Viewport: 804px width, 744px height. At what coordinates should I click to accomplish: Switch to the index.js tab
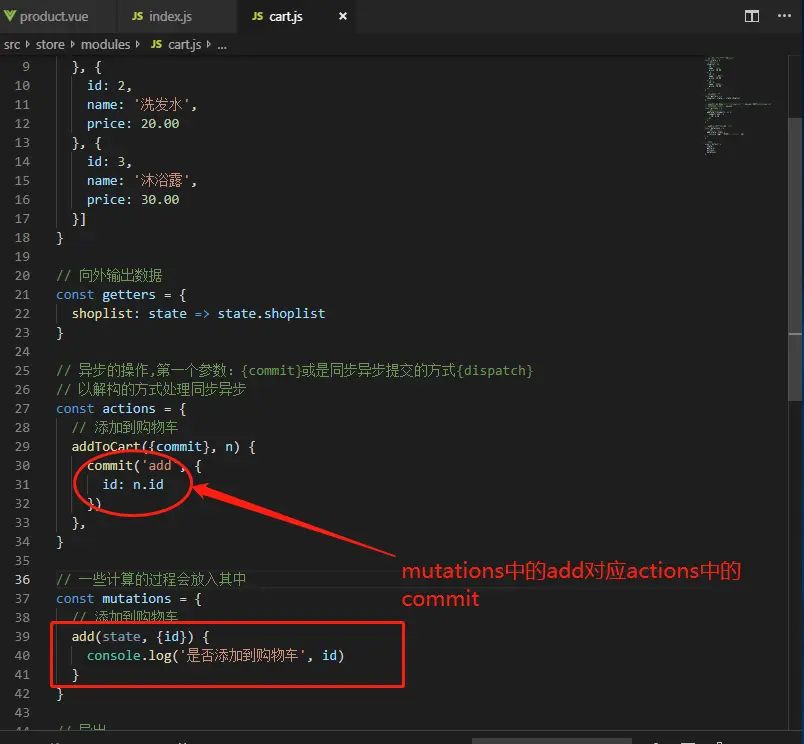(x=170, y=16)
